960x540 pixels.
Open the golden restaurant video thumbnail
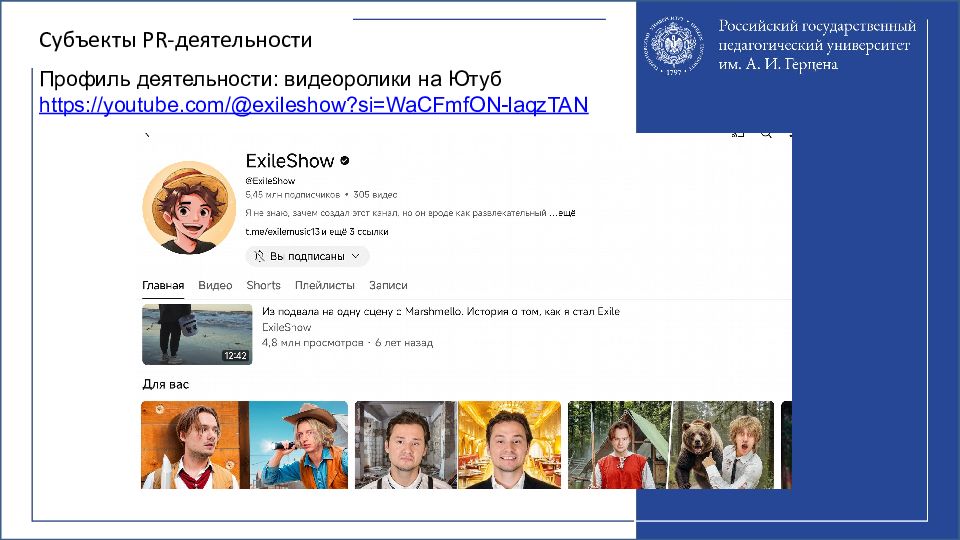click(x=458, y=445)
